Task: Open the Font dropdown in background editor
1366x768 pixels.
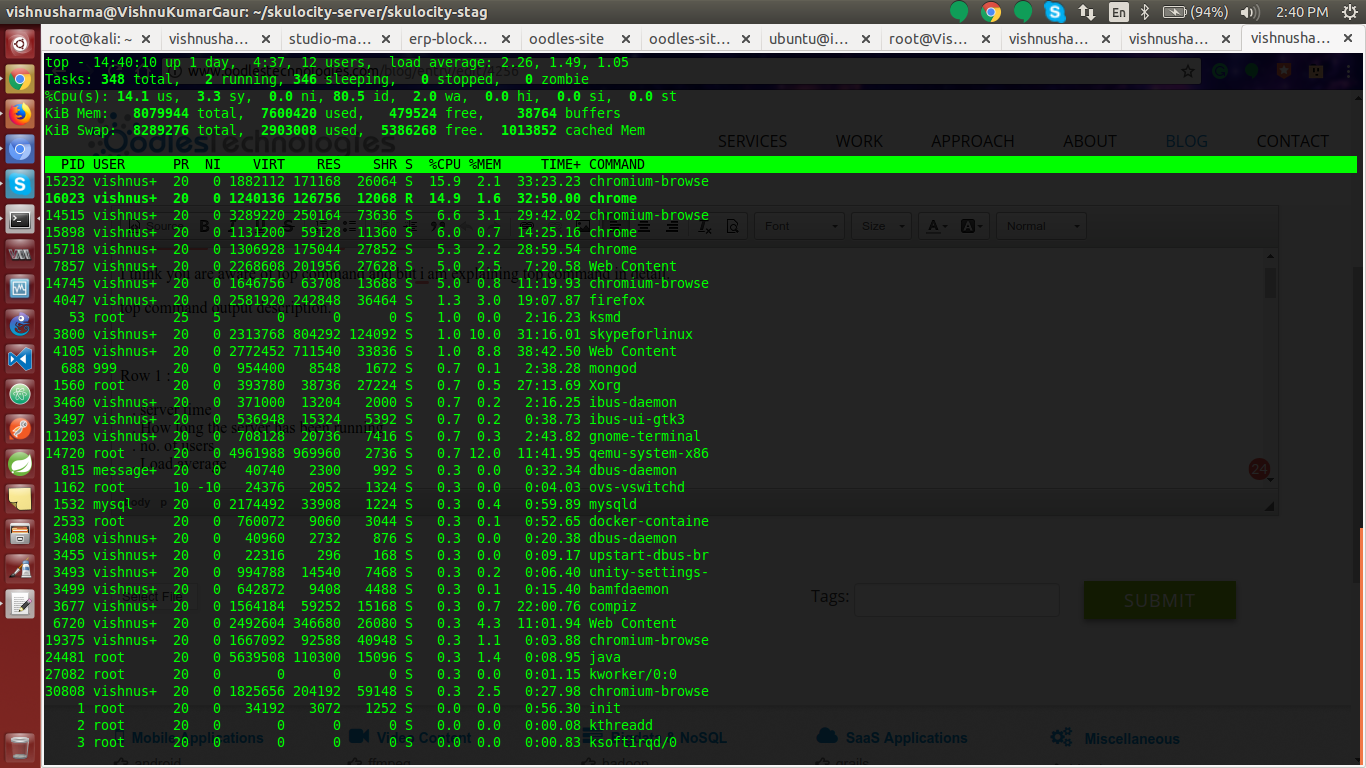Action: [x=801, y=226]
